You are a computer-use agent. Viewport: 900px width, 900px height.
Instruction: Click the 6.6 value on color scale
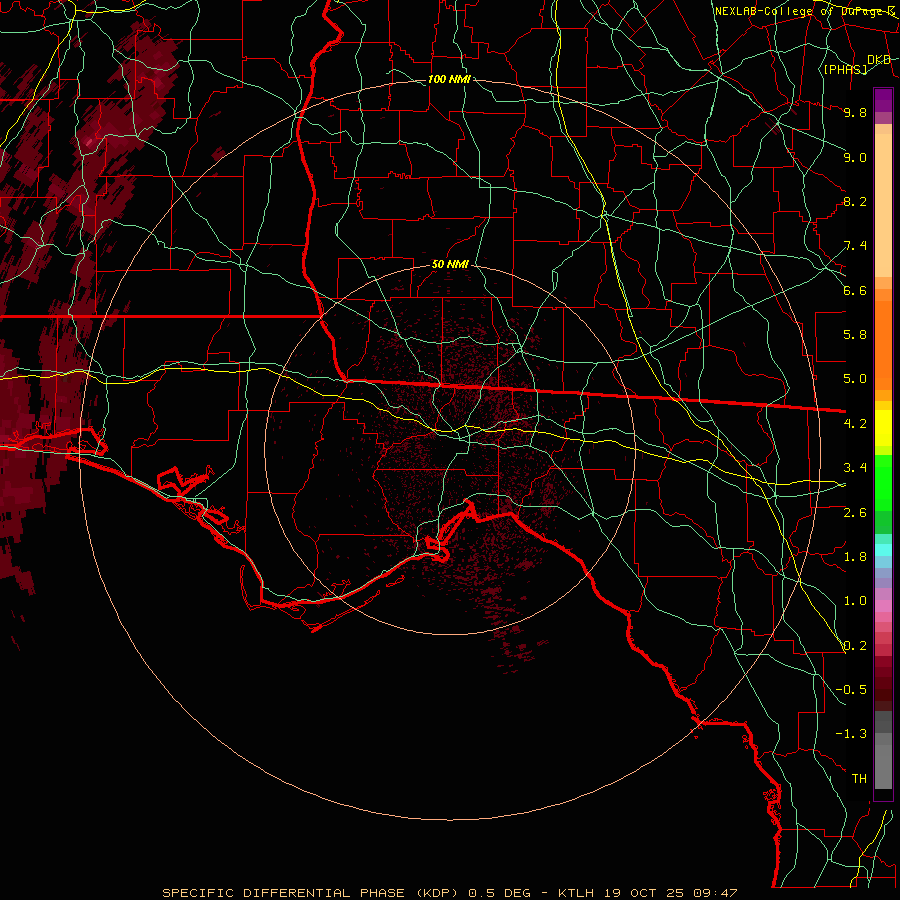(x=855, y=290)
